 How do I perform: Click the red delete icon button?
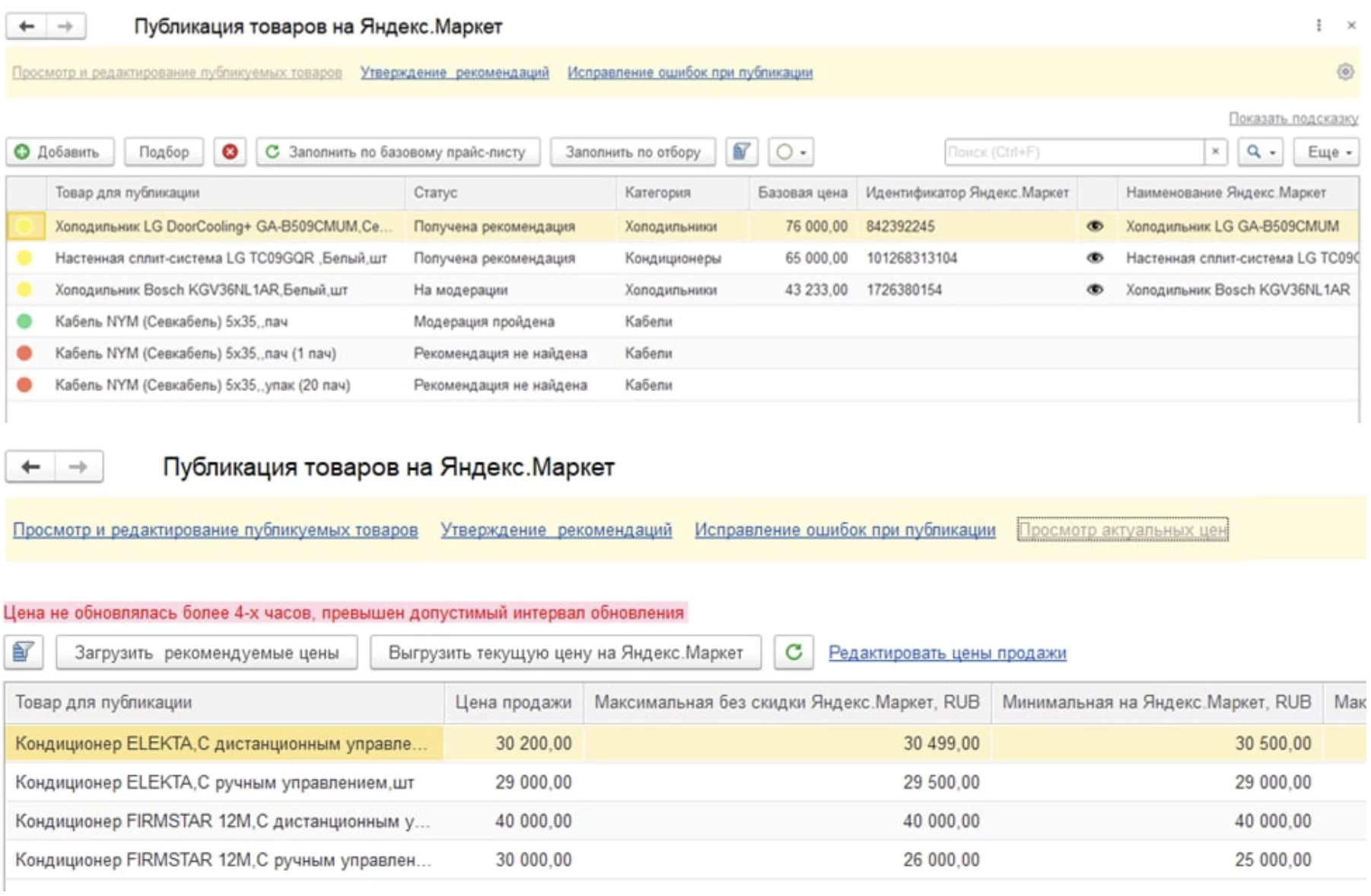[x=230, y=152]
